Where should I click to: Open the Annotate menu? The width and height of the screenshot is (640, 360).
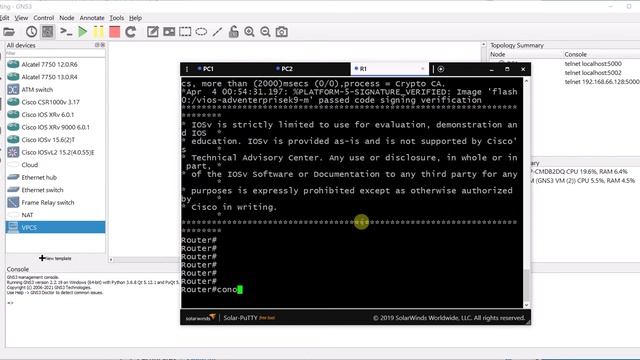[92, 18]
